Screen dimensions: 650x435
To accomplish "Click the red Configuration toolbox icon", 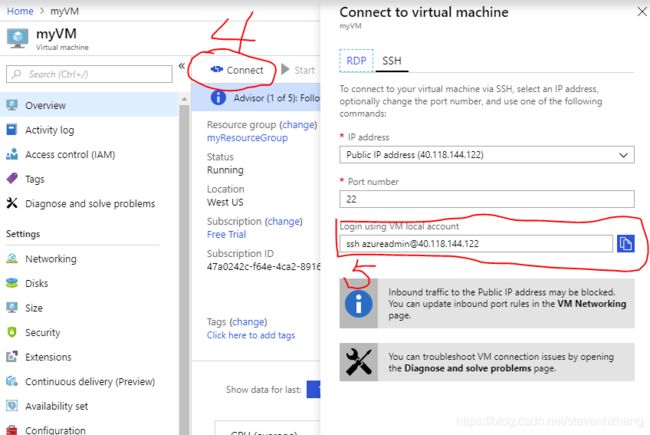I will click(x=12, y=430).
